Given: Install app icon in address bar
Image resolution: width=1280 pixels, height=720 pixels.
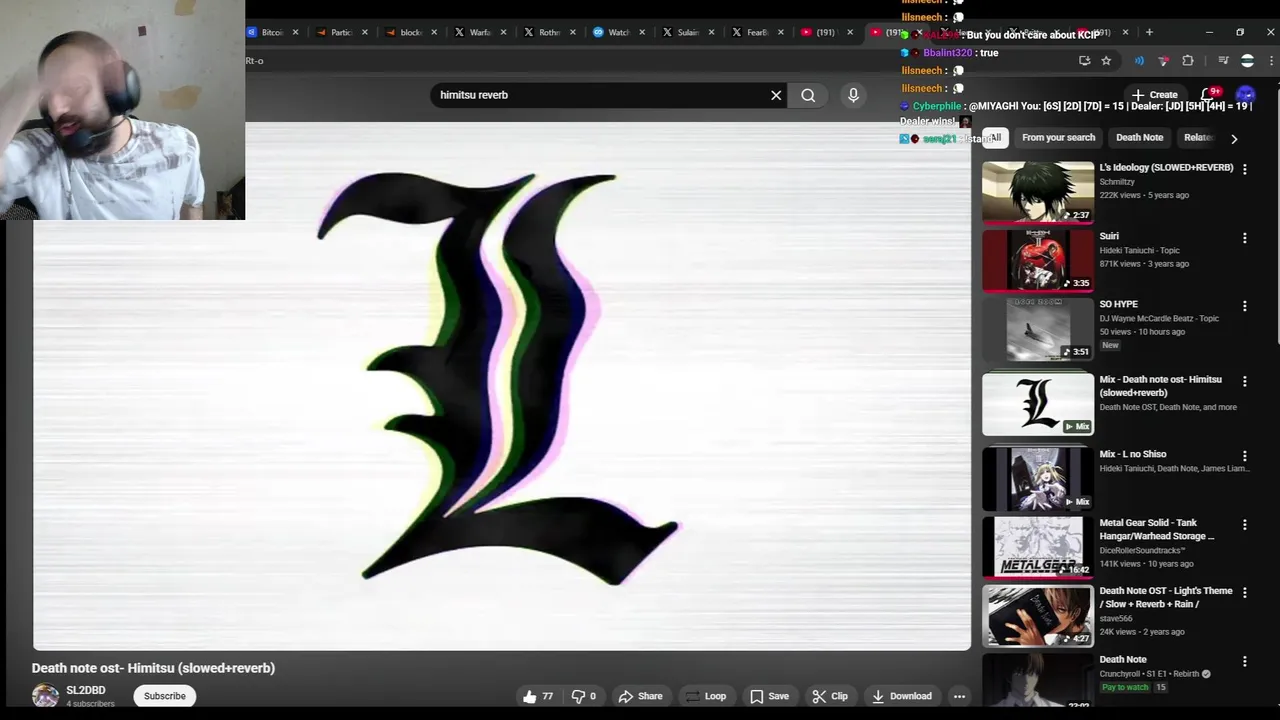Looking at the screenshot, I should pyautogui.click(x=1084, y=61).
